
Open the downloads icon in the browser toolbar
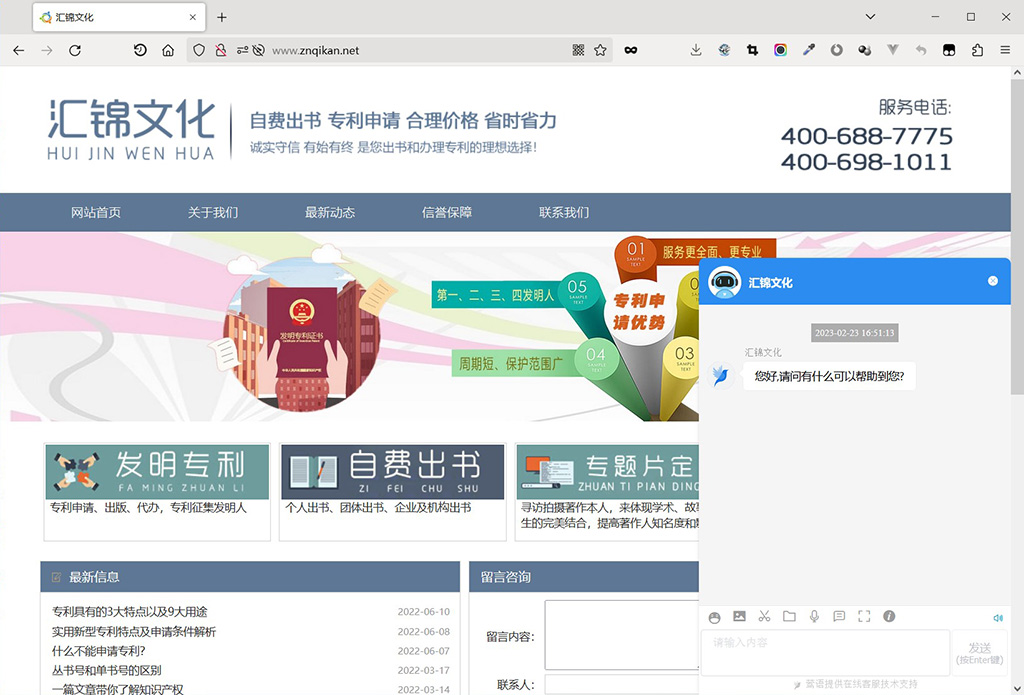(x=696, y=49)
